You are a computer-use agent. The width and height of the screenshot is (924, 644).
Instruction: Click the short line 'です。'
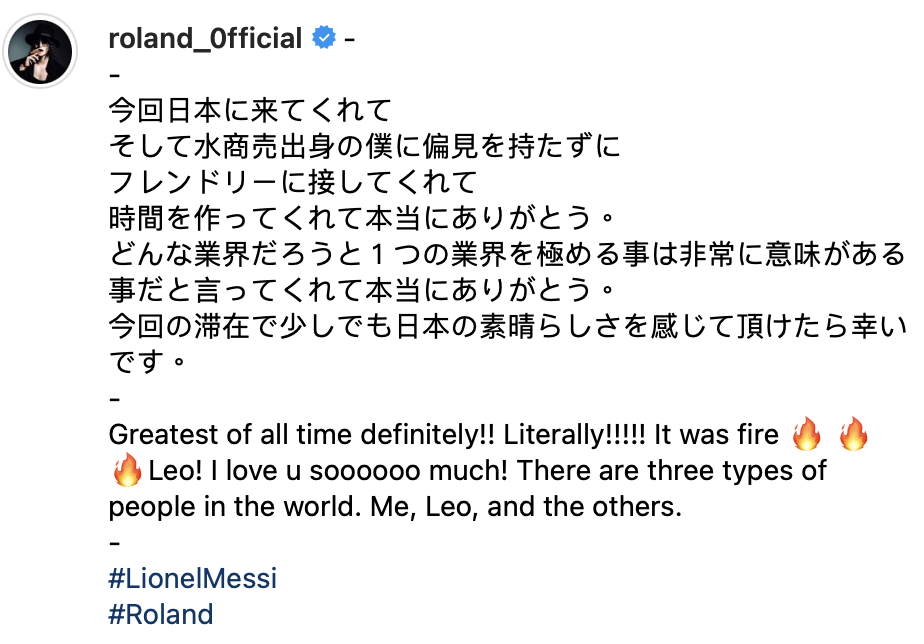point(148,361)
